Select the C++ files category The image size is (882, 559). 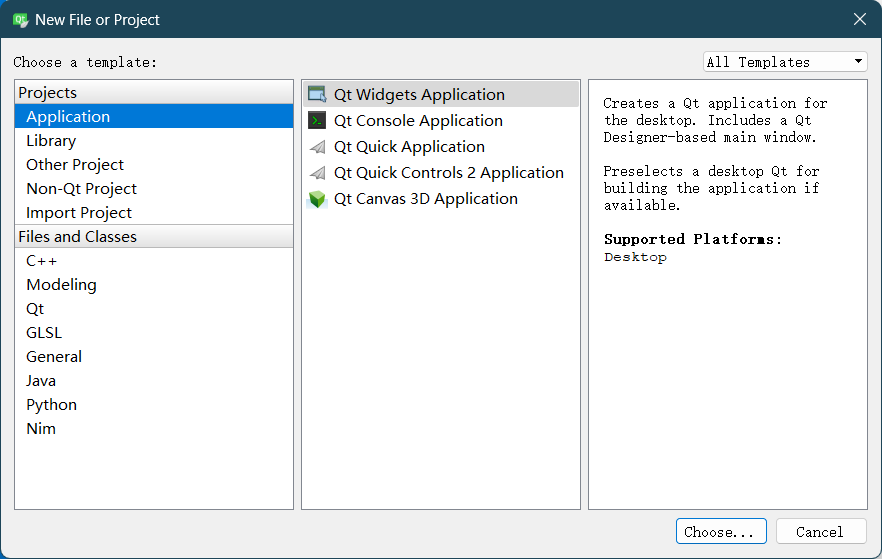click(154, 261)
